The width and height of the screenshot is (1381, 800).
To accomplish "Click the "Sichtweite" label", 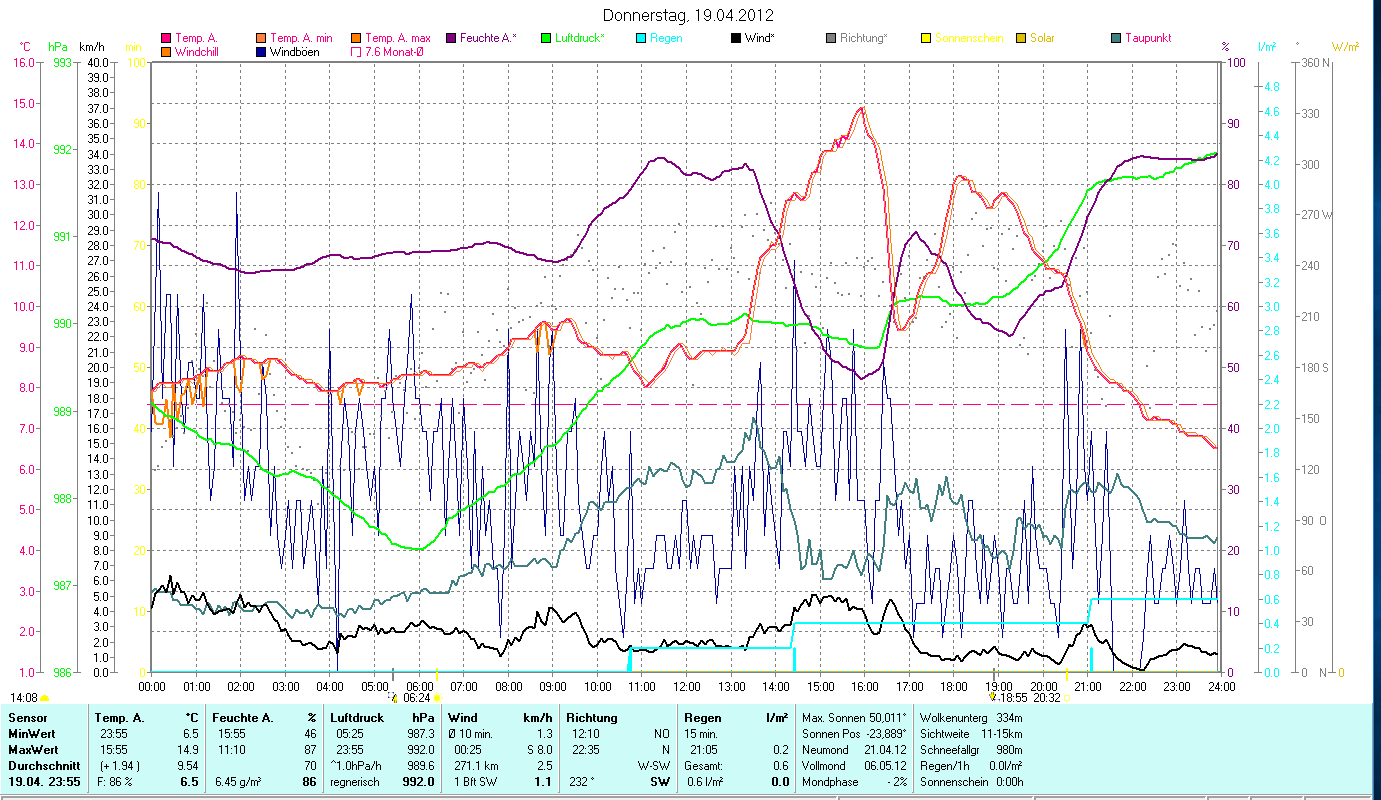I will tap(943, 734).
